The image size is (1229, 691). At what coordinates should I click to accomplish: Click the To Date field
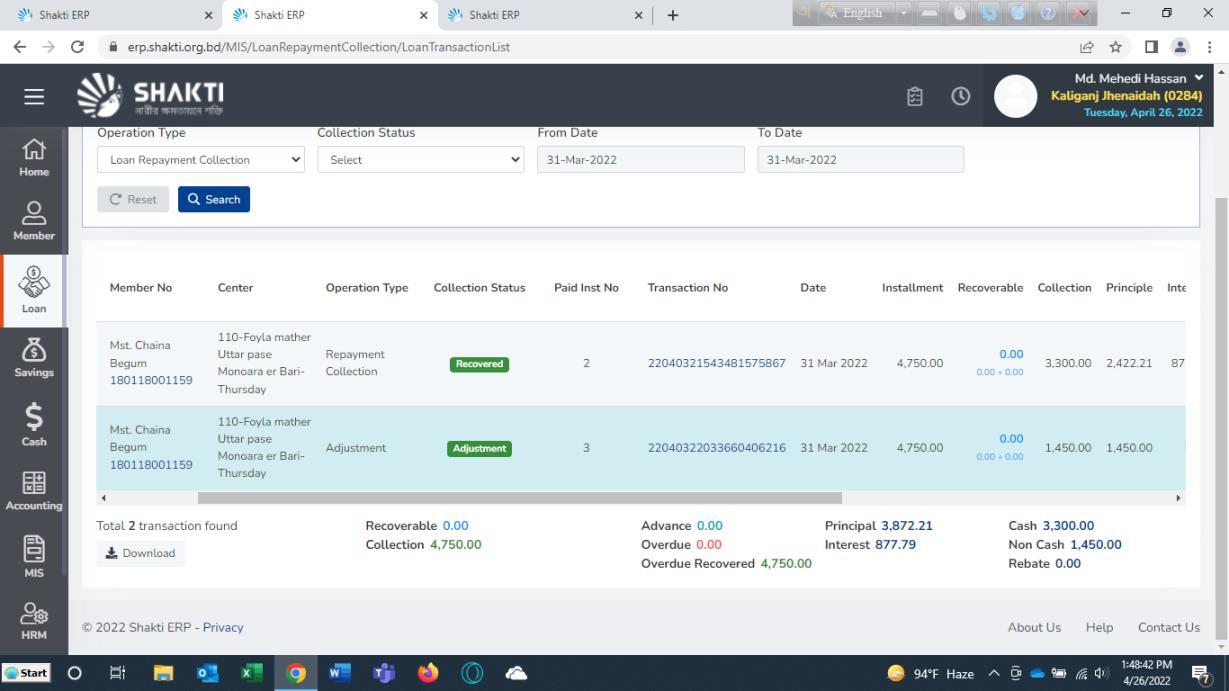coord(861,160)
